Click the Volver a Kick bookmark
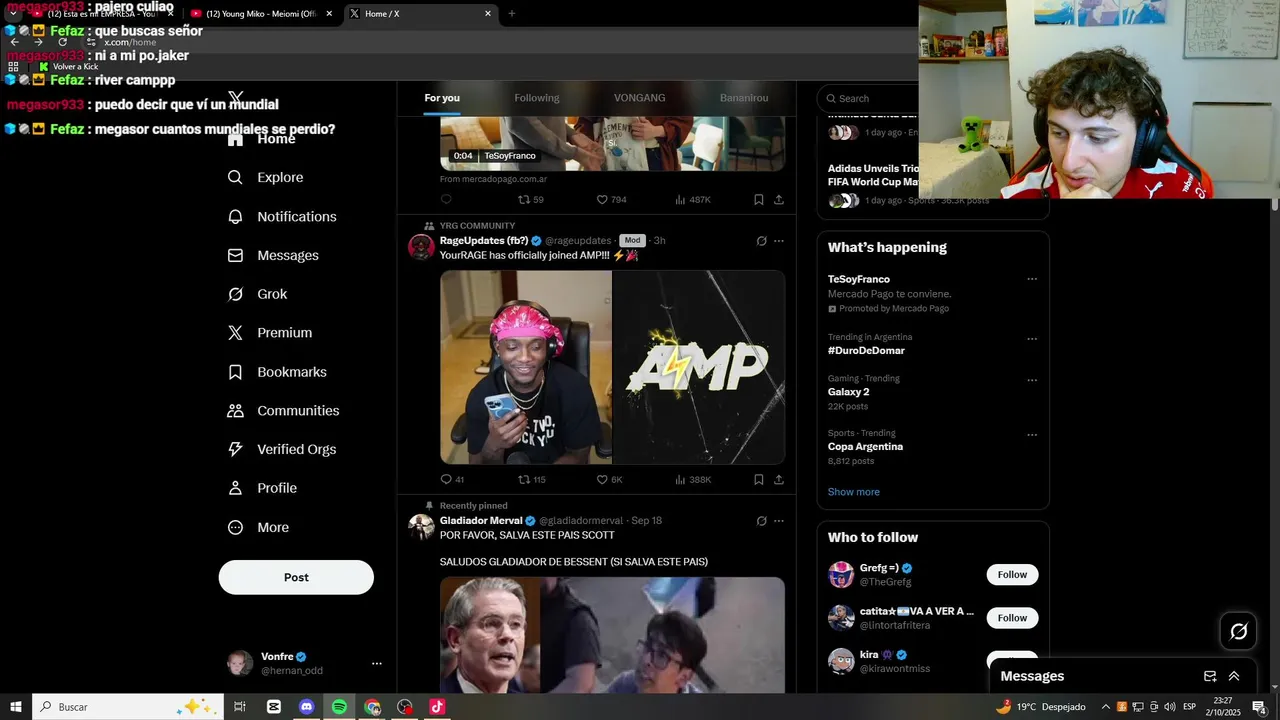This screenshot has width=1280, height=720. (68, 66)
